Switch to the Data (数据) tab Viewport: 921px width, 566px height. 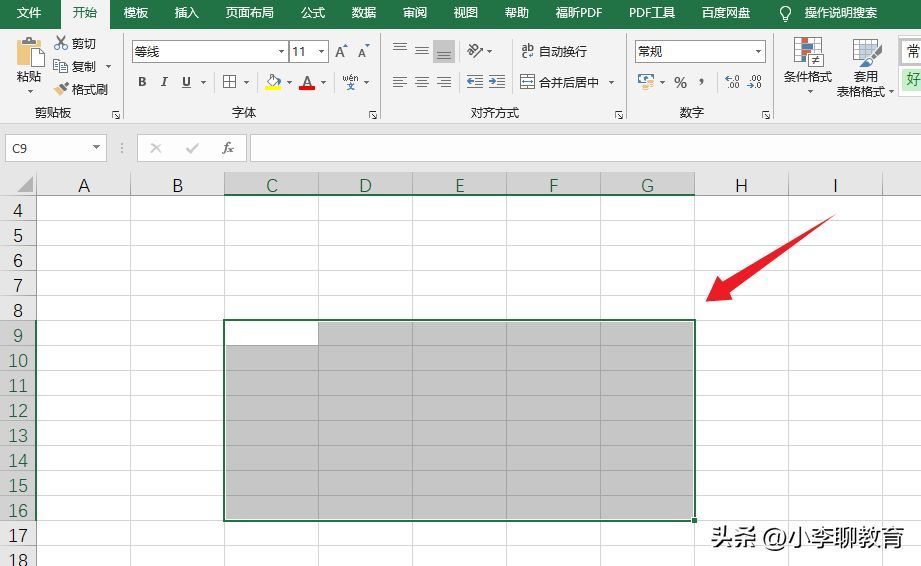tap(364, 13)
